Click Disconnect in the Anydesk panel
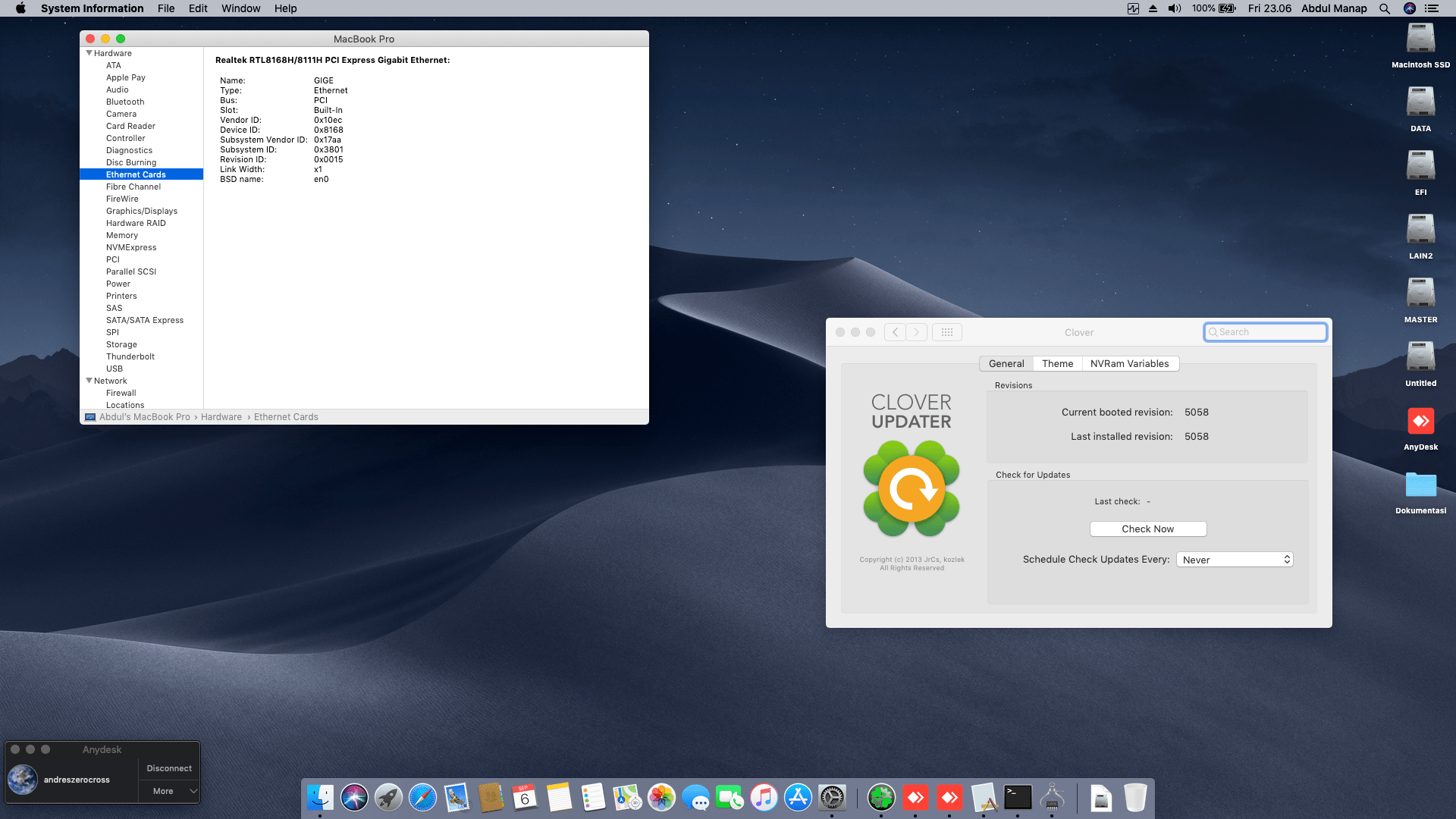 click(x=169, y=768)
